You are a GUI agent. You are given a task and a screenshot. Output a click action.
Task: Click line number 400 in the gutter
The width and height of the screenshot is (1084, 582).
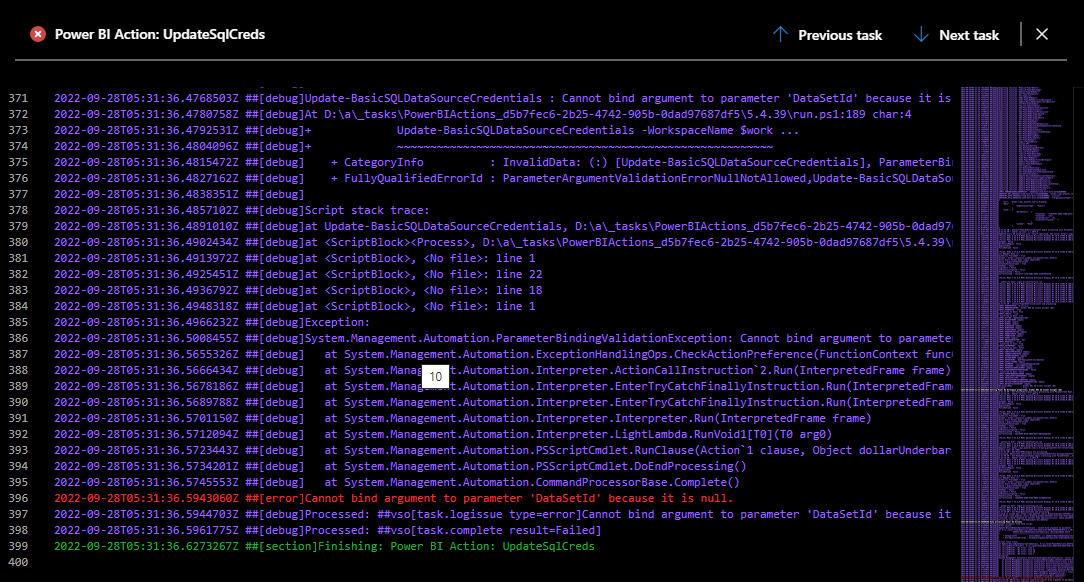[x=19, y=562]
